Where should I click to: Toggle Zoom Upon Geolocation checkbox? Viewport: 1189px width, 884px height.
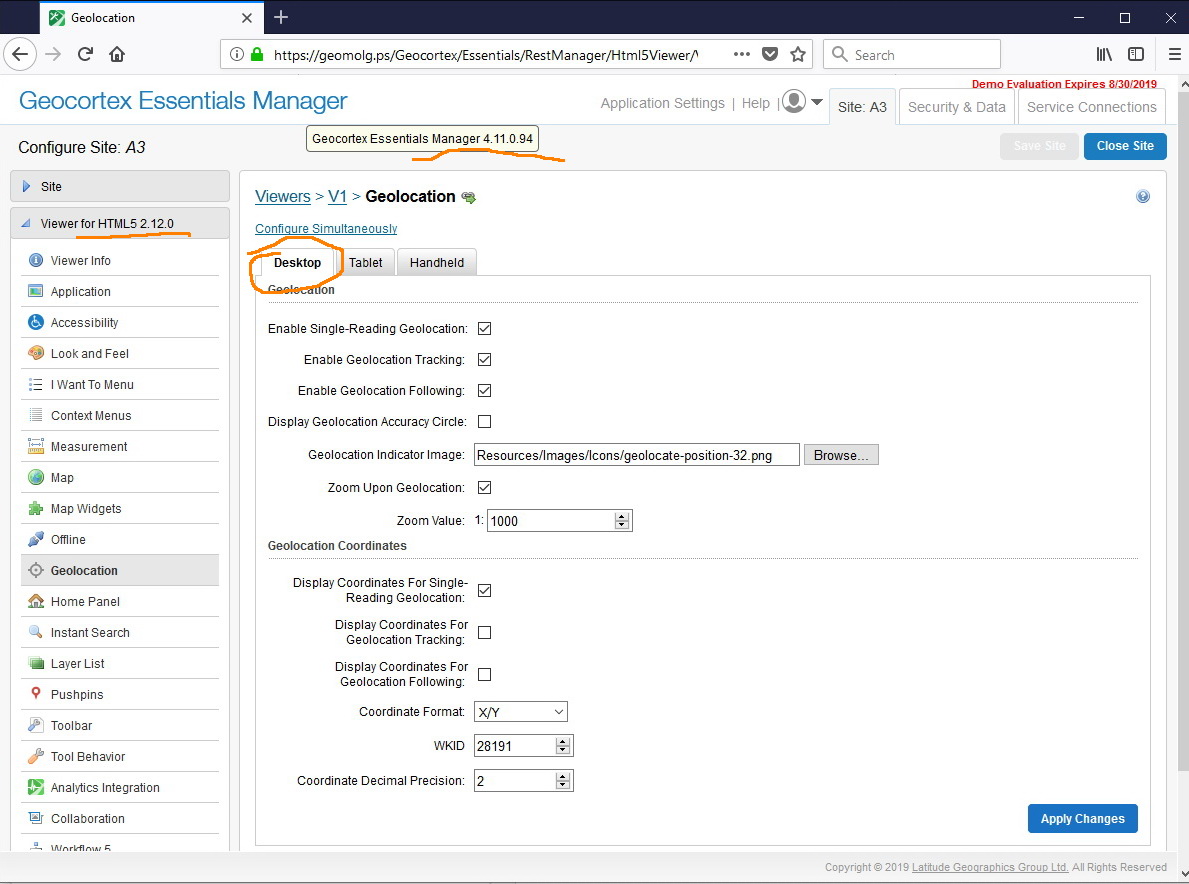pyautogui.click(x=485, y=487)
